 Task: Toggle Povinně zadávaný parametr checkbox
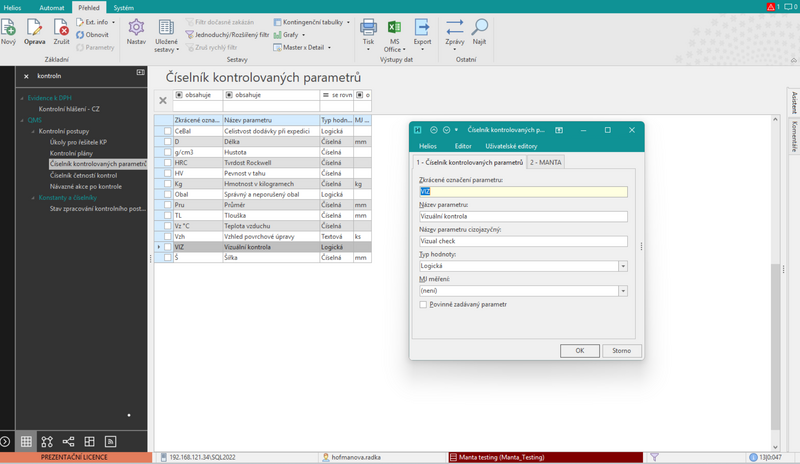click(423, 304)
